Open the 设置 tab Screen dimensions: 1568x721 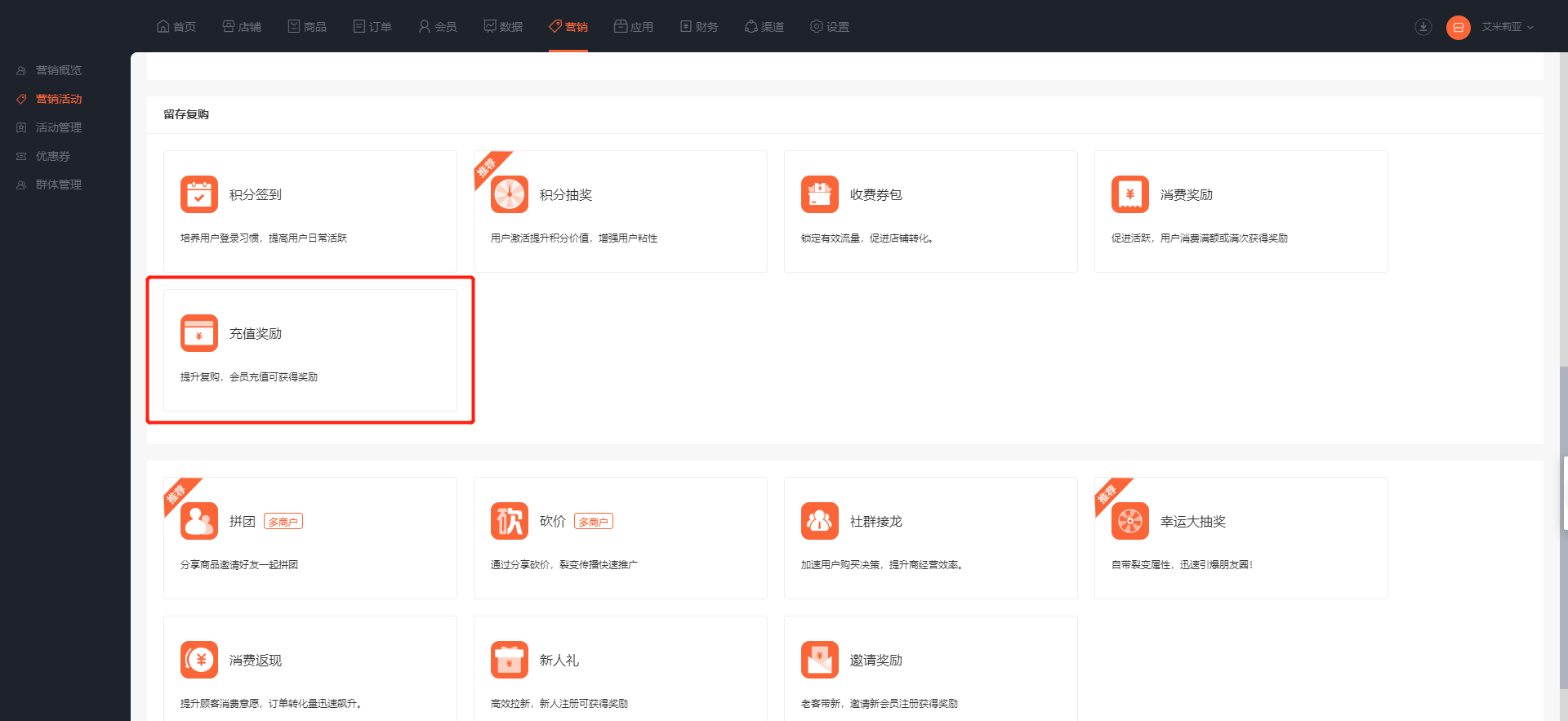coord(830,27)
